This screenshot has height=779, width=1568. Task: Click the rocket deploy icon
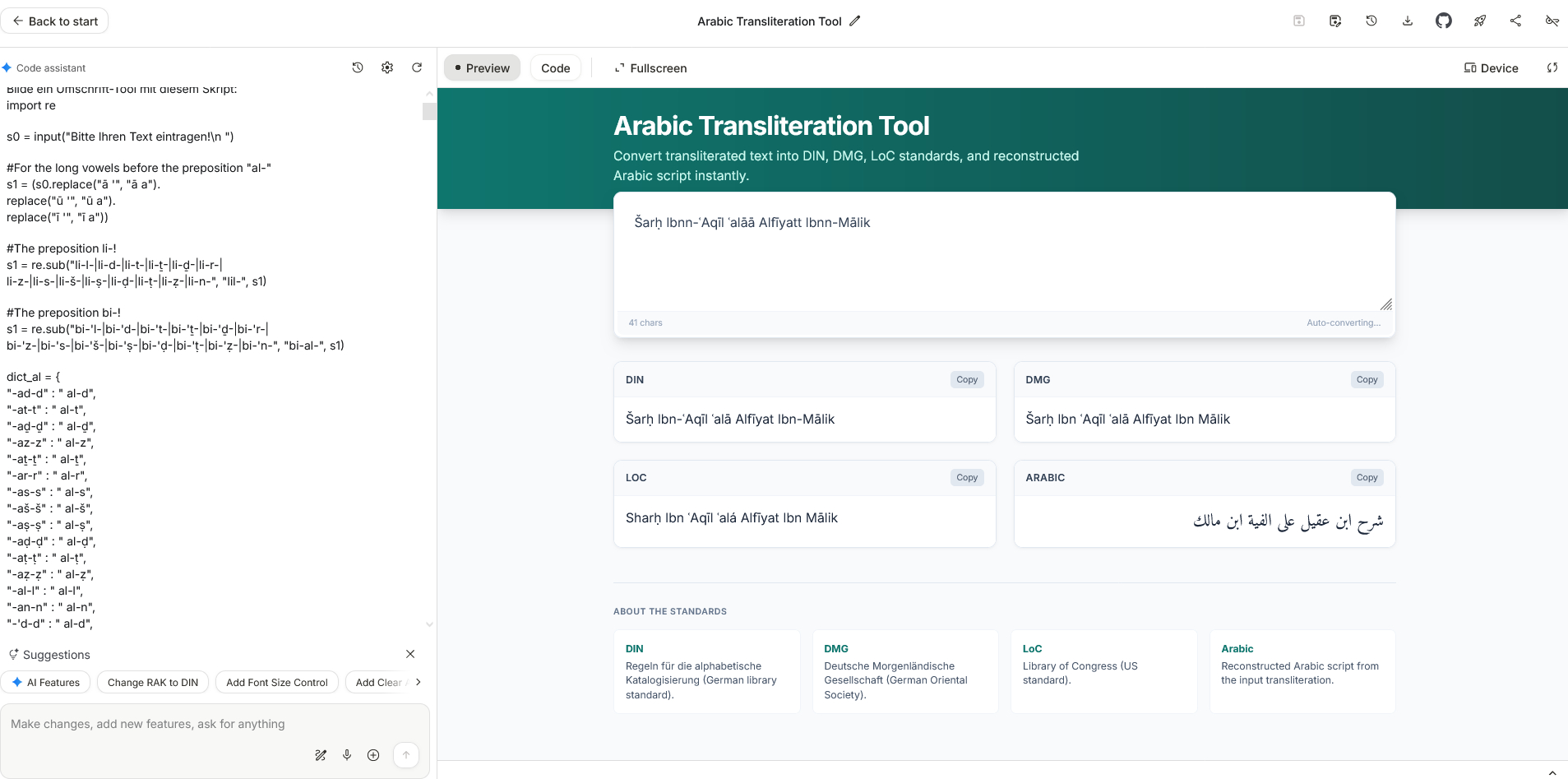click(1479, 21)
